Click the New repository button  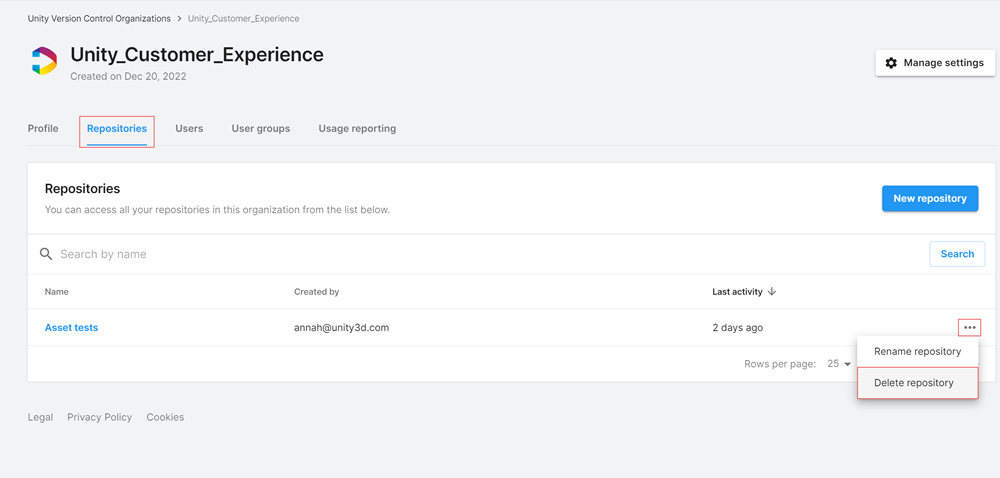[929, 199]
